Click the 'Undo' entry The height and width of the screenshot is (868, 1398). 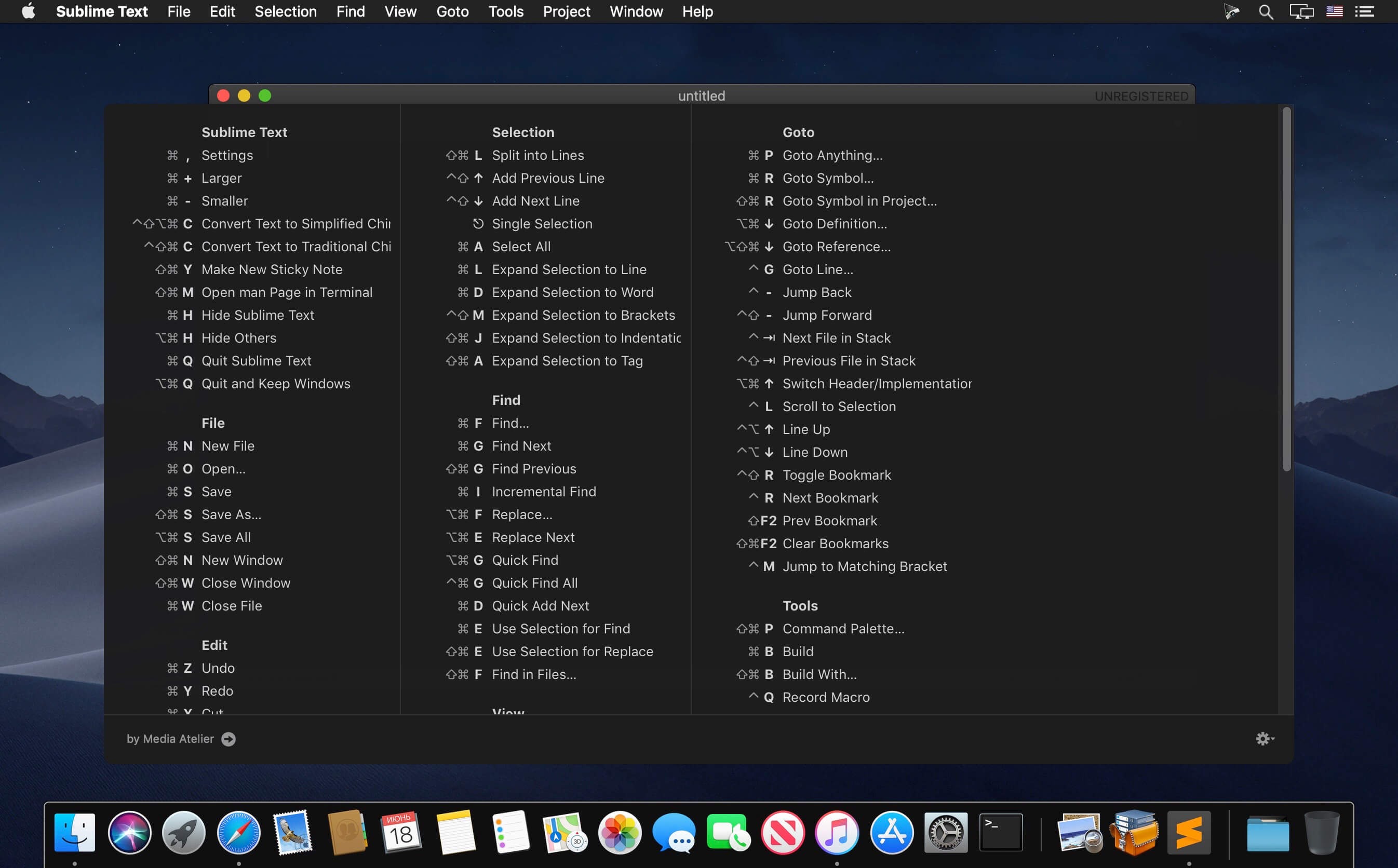coord(218,668)
